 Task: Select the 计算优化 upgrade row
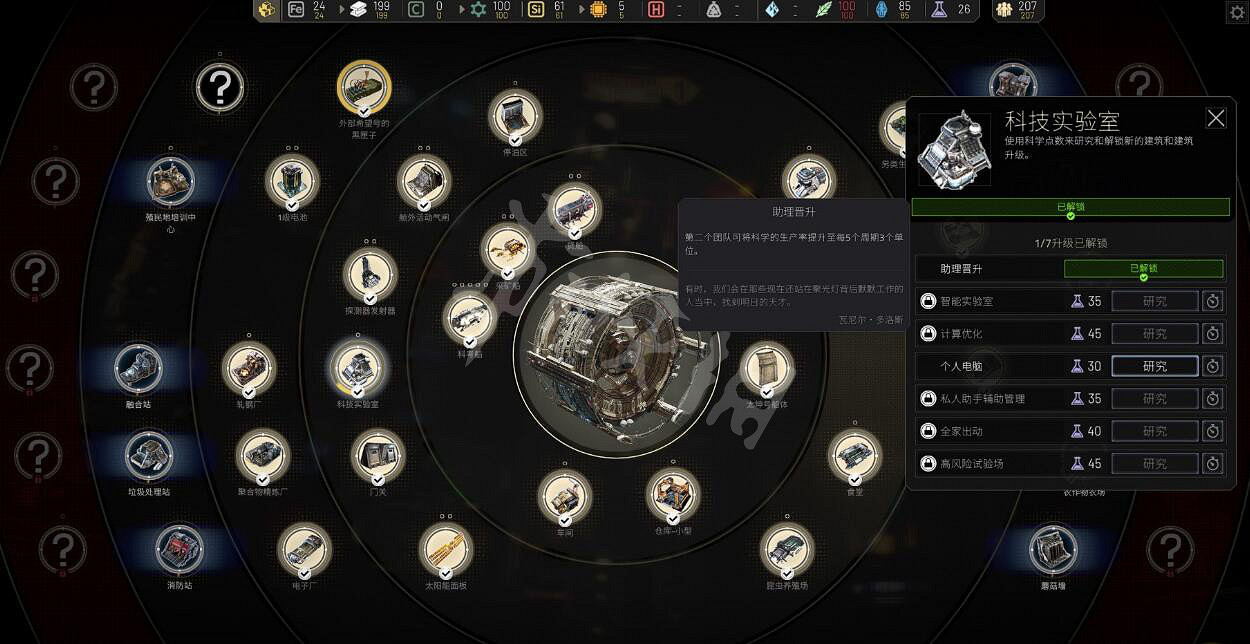pyautogui.click(x=1010, y=334)
